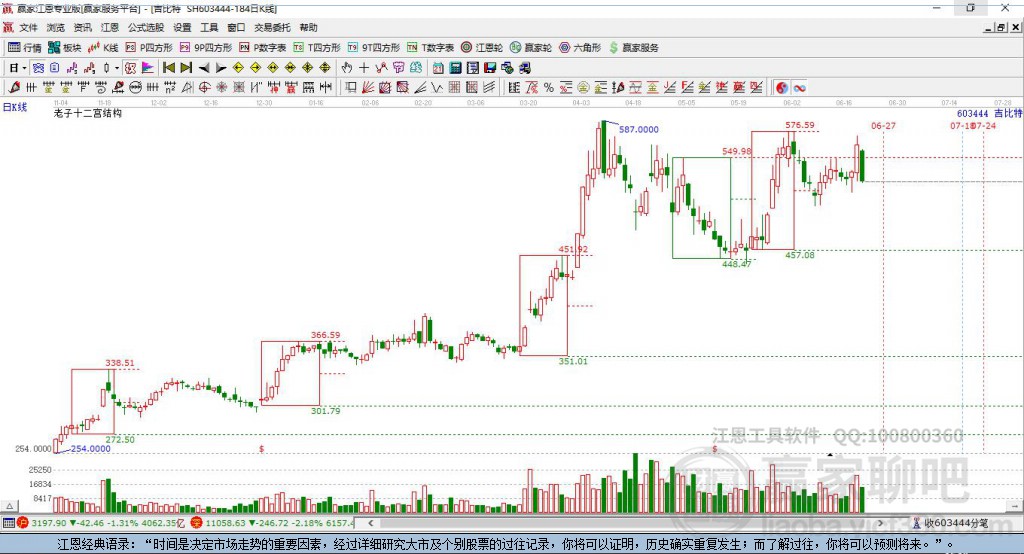Click the 11058.63 Shenzhen index status

click(x=224, y=523)
